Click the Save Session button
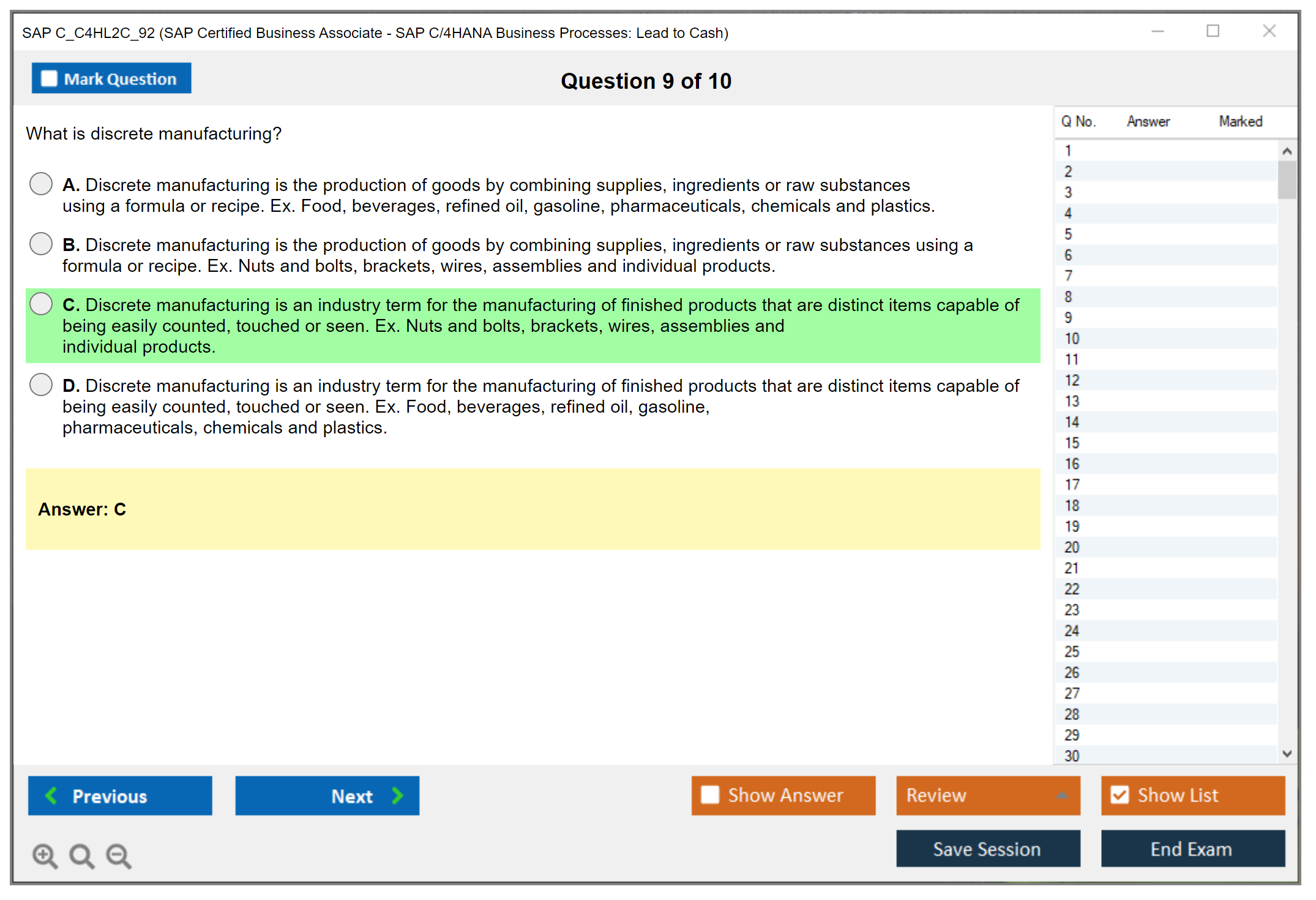This screenshot has width=1316, height=900. [x=987, y=849]
